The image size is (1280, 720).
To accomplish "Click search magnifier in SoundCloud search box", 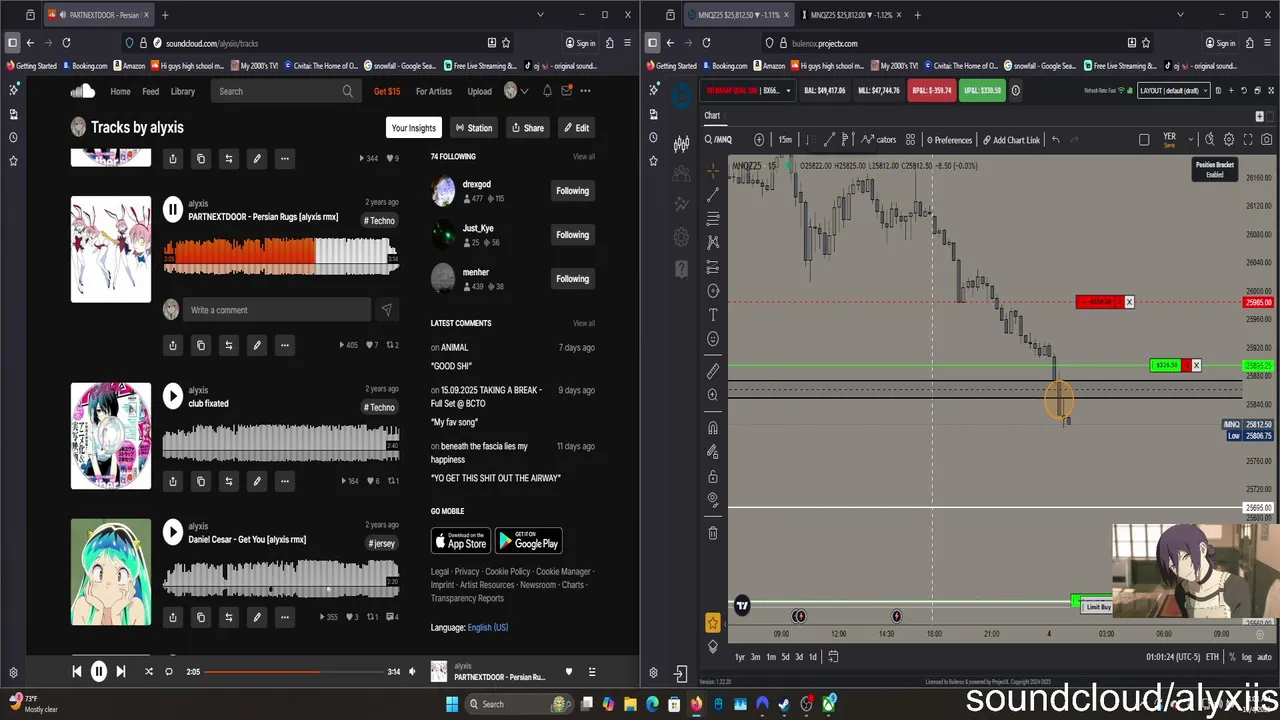I will click(348, 91).
